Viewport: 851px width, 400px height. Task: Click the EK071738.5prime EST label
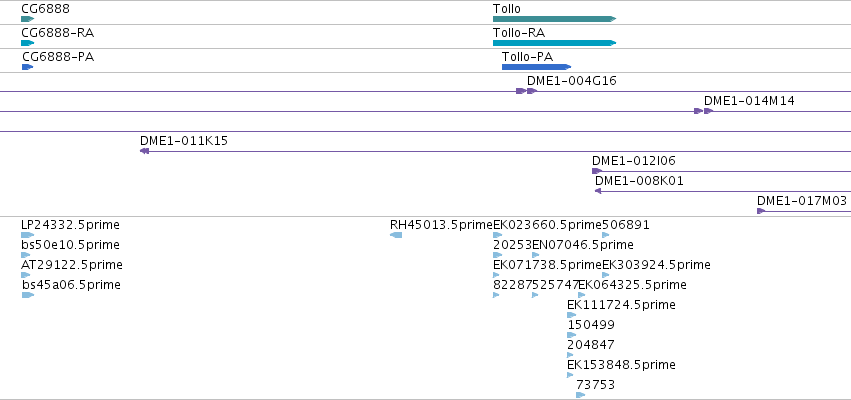(x=548, y=265)
